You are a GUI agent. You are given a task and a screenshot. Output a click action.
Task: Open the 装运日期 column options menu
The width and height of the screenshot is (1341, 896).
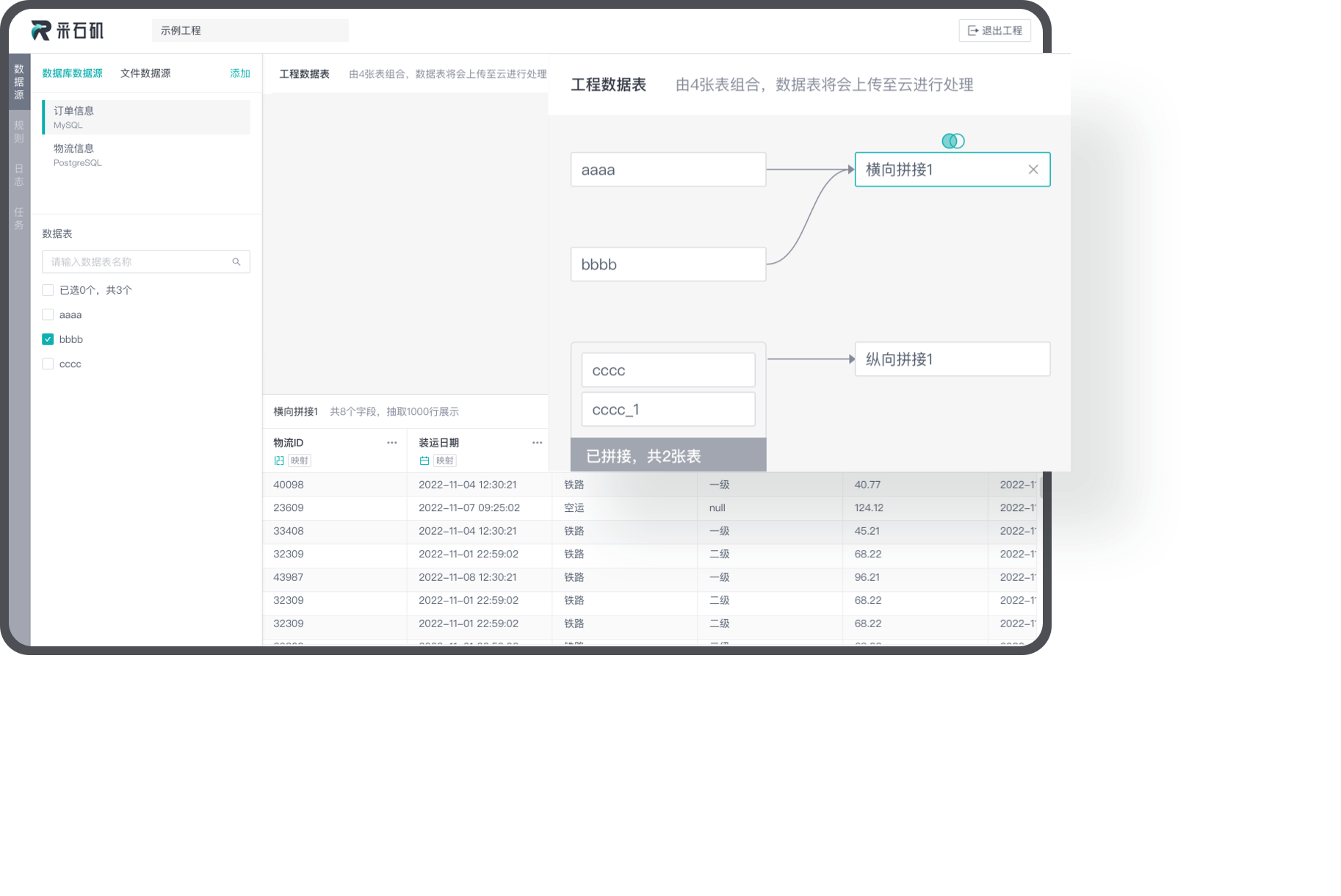(538, 442)
